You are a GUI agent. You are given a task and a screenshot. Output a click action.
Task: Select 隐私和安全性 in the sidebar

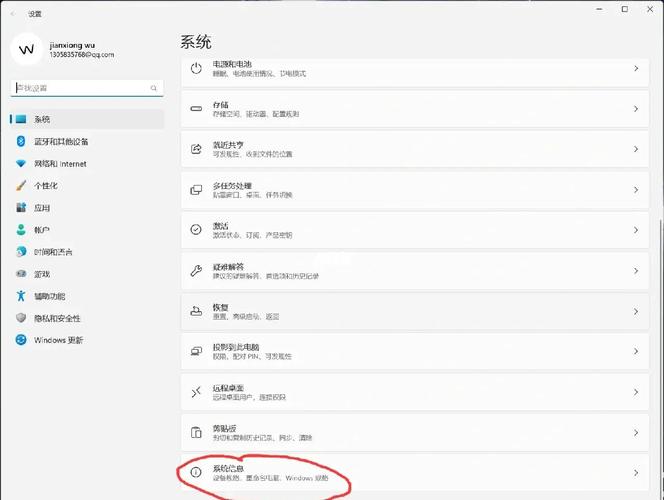pos(87,318)
